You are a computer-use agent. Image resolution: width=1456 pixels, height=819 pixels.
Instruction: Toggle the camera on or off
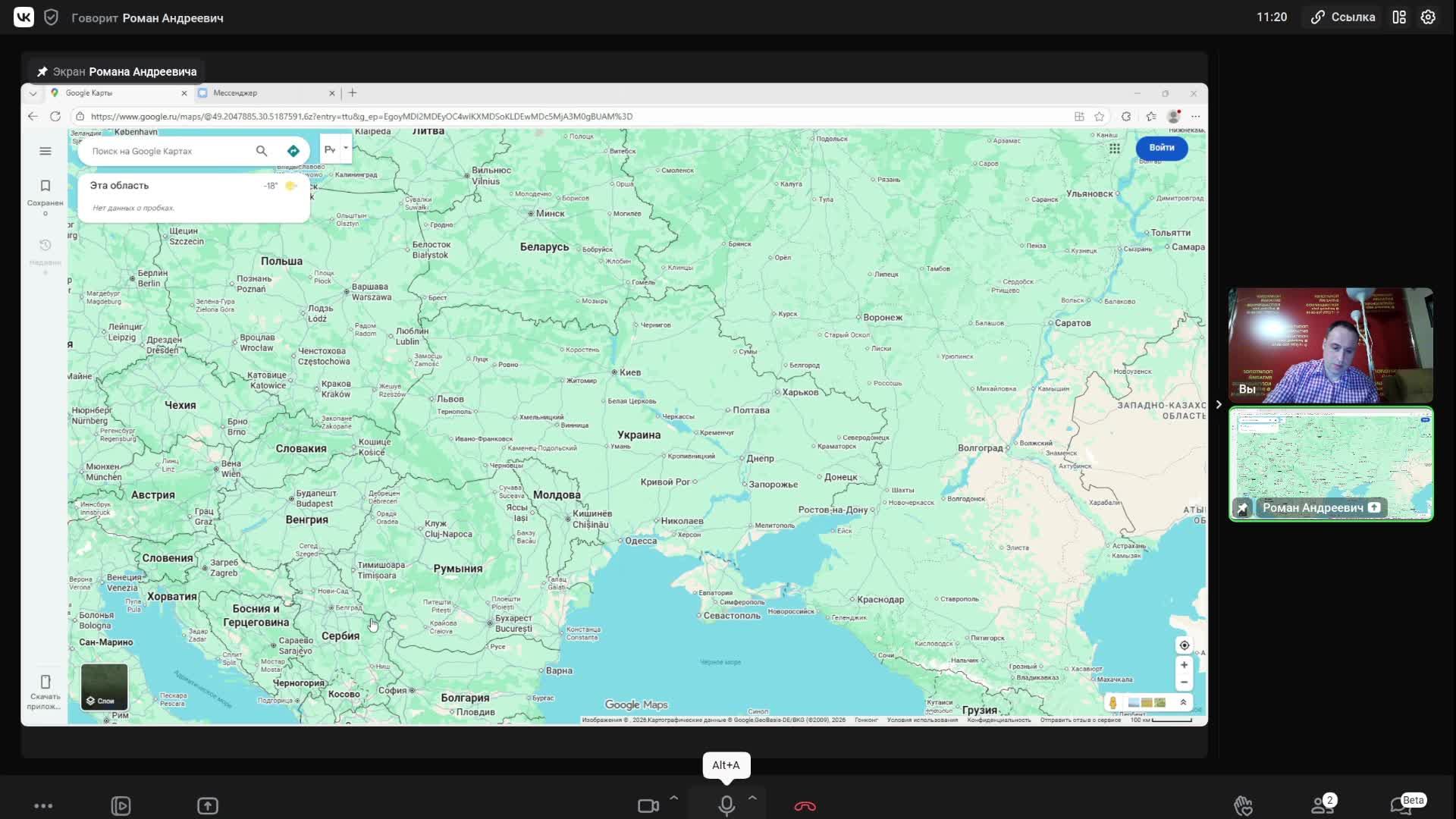click(x=648, y=805)
